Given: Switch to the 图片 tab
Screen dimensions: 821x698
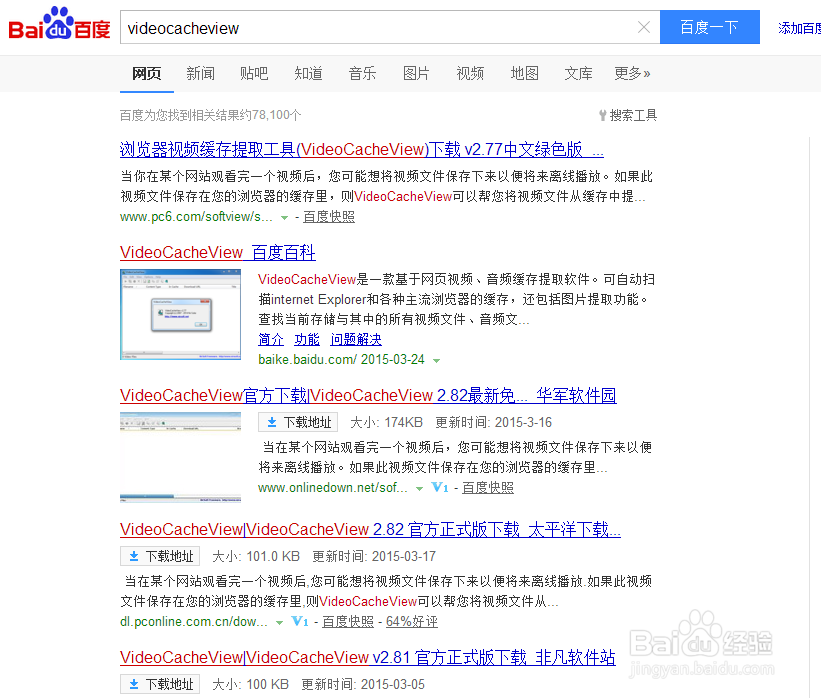Looking at the screenshot, I should tap(416, 73).
